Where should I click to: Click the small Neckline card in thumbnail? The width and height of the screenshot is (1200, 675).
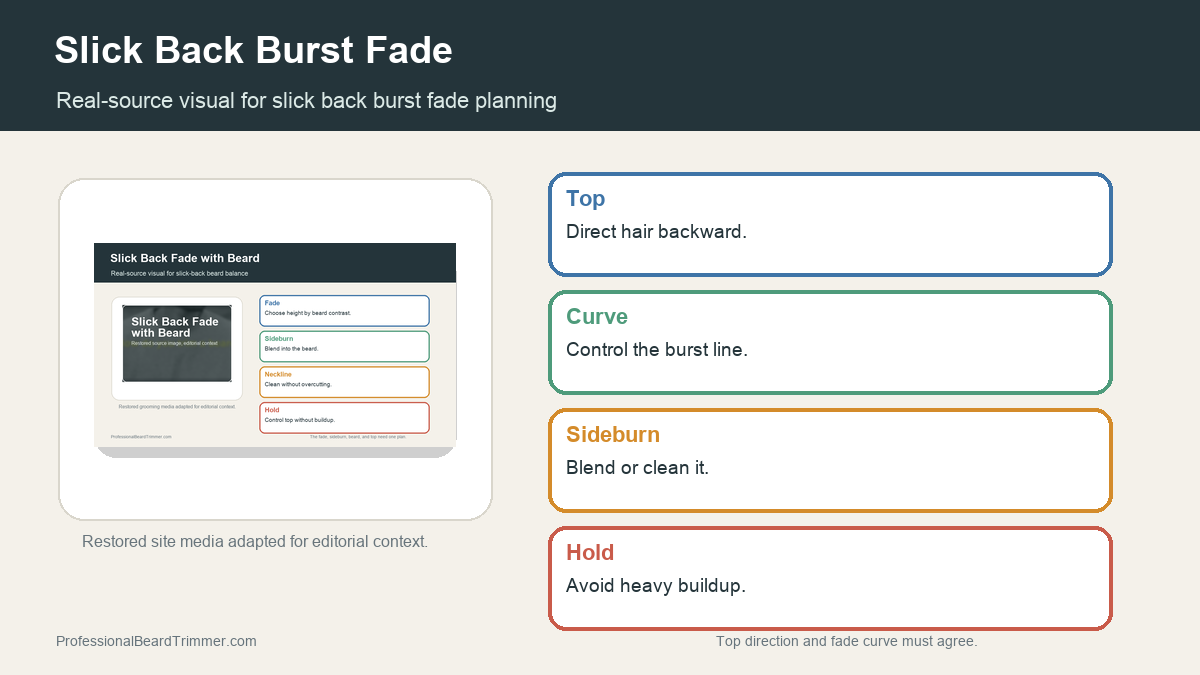pos(344,382)
